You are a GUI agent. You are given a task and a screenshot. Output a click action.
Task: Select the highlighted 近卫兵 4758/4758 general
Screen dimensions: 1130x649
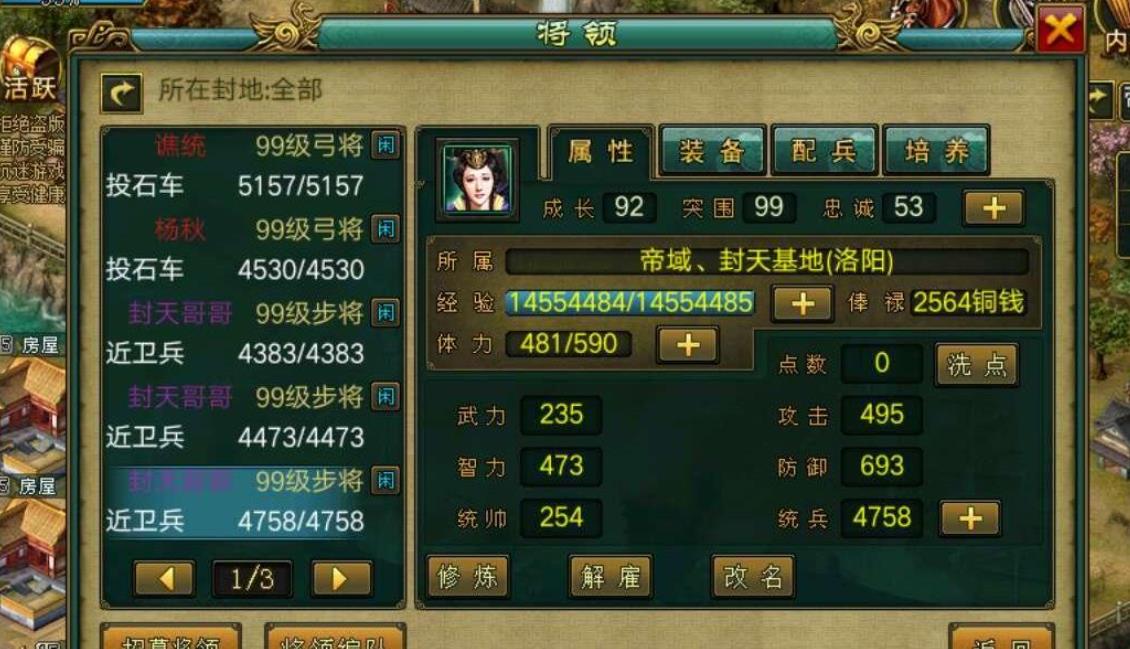[x=252, y=501]
